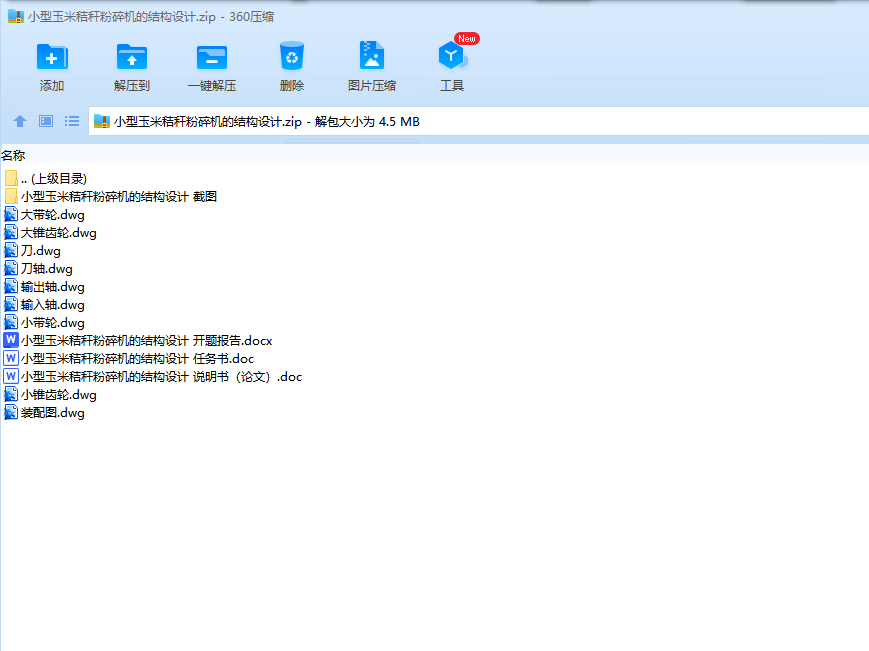Click the 图片压缩 label text
Screen dimensions: 869x651
[x=372, y=85]
